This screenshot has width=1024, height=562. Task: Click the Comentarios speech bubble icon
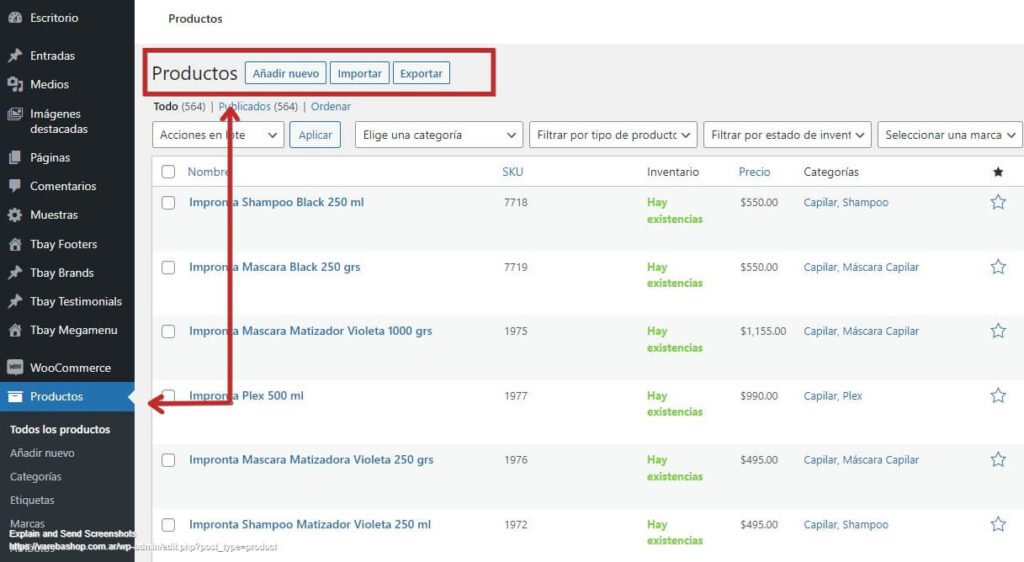tap(14, 186)
